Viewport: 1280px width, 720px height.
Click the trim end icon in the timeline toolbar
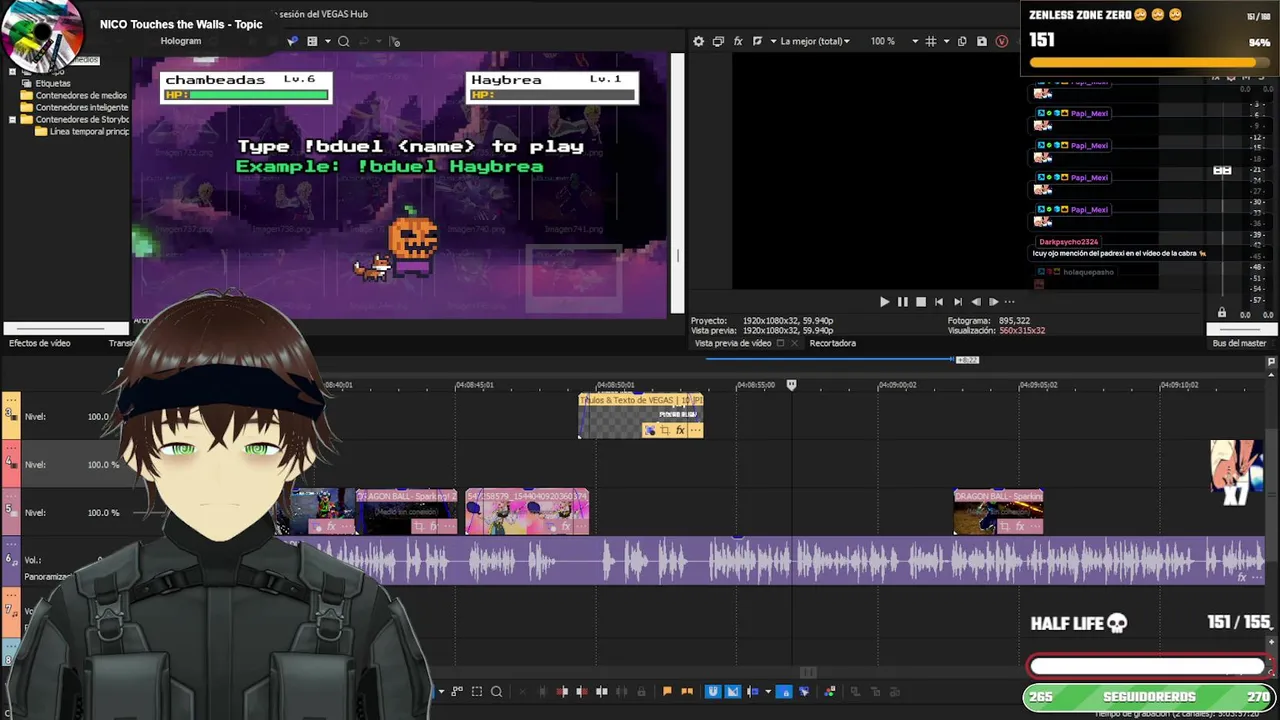click(582, 691)
